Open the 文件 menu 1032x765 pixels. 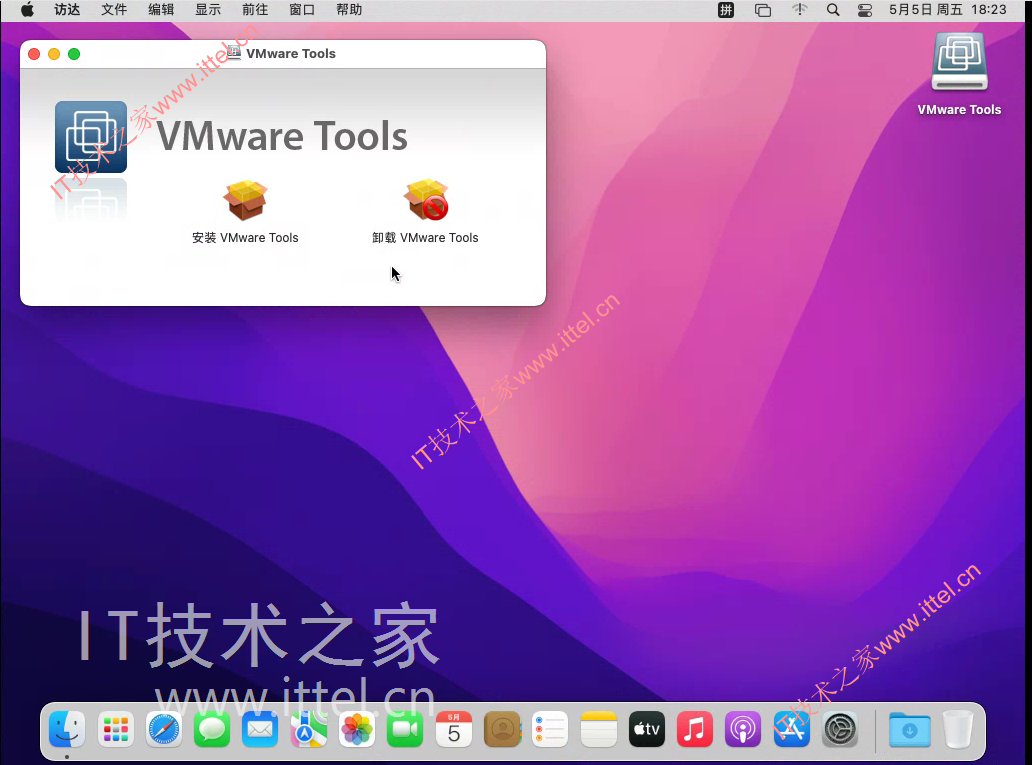pyautogui.click(x=114, y=10)
